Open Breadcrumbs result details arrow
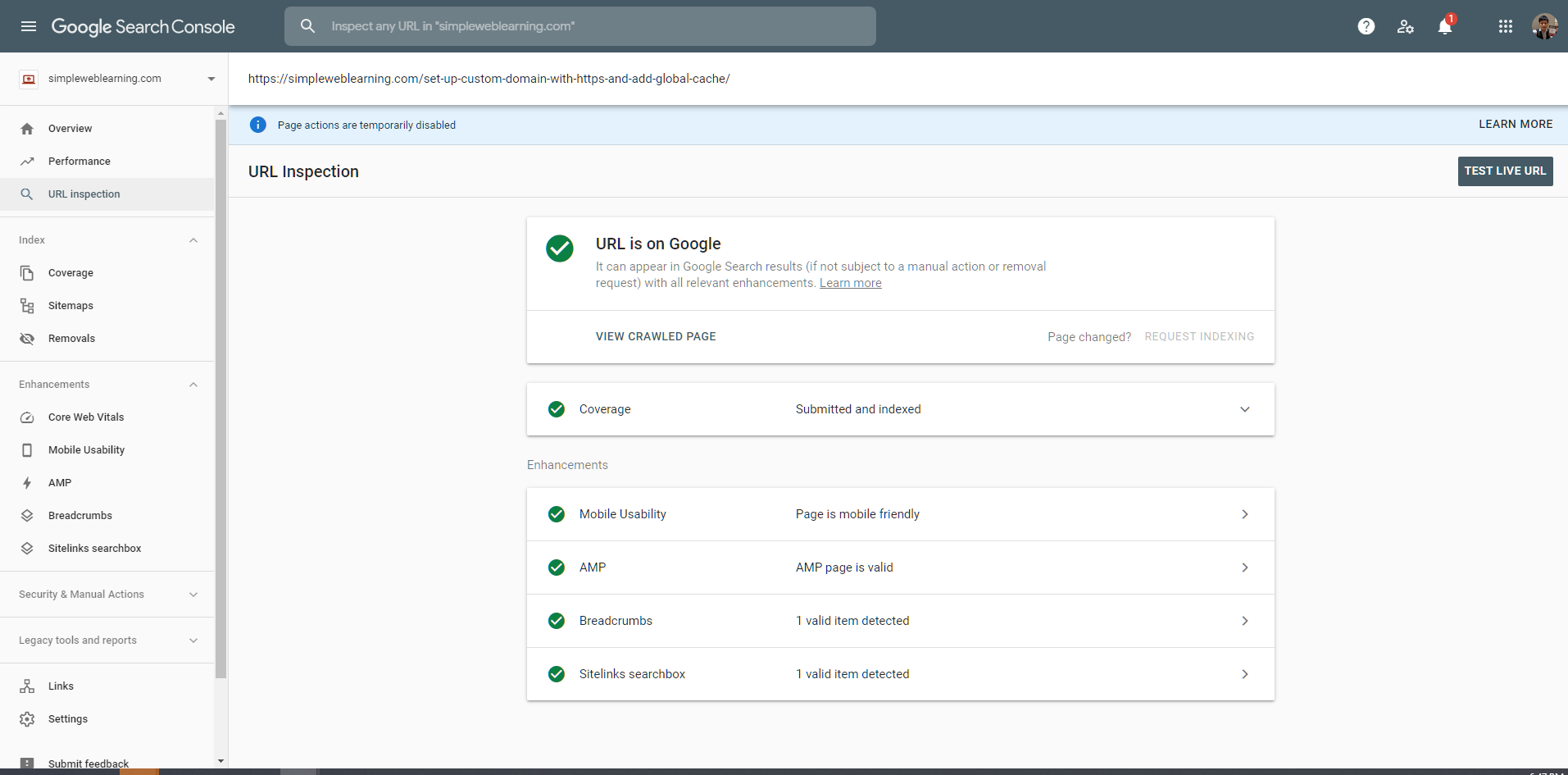This screenshot has width=1568, height=775. [1245, 621]
